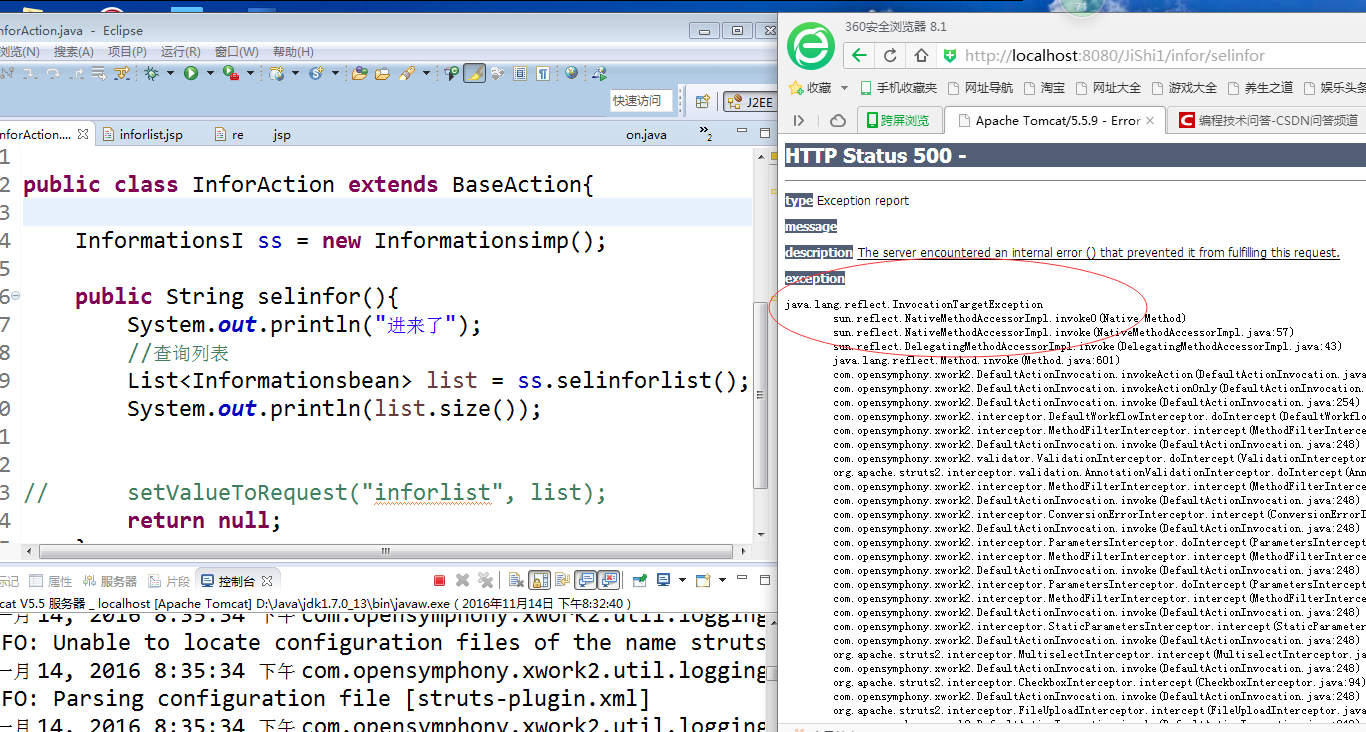Click Clear Console icon in console toolbar
The width and height of the screenshot is (1366, 732).
516,580
